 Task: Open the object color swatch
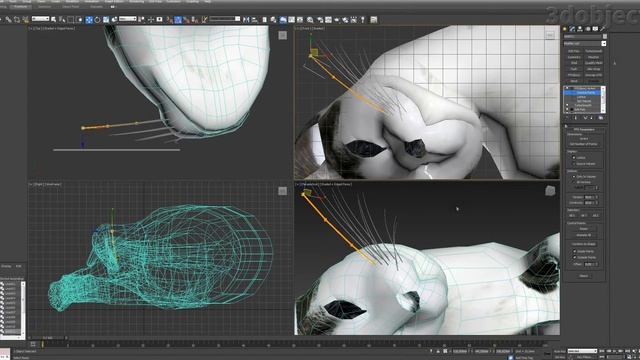coord(604,36)
